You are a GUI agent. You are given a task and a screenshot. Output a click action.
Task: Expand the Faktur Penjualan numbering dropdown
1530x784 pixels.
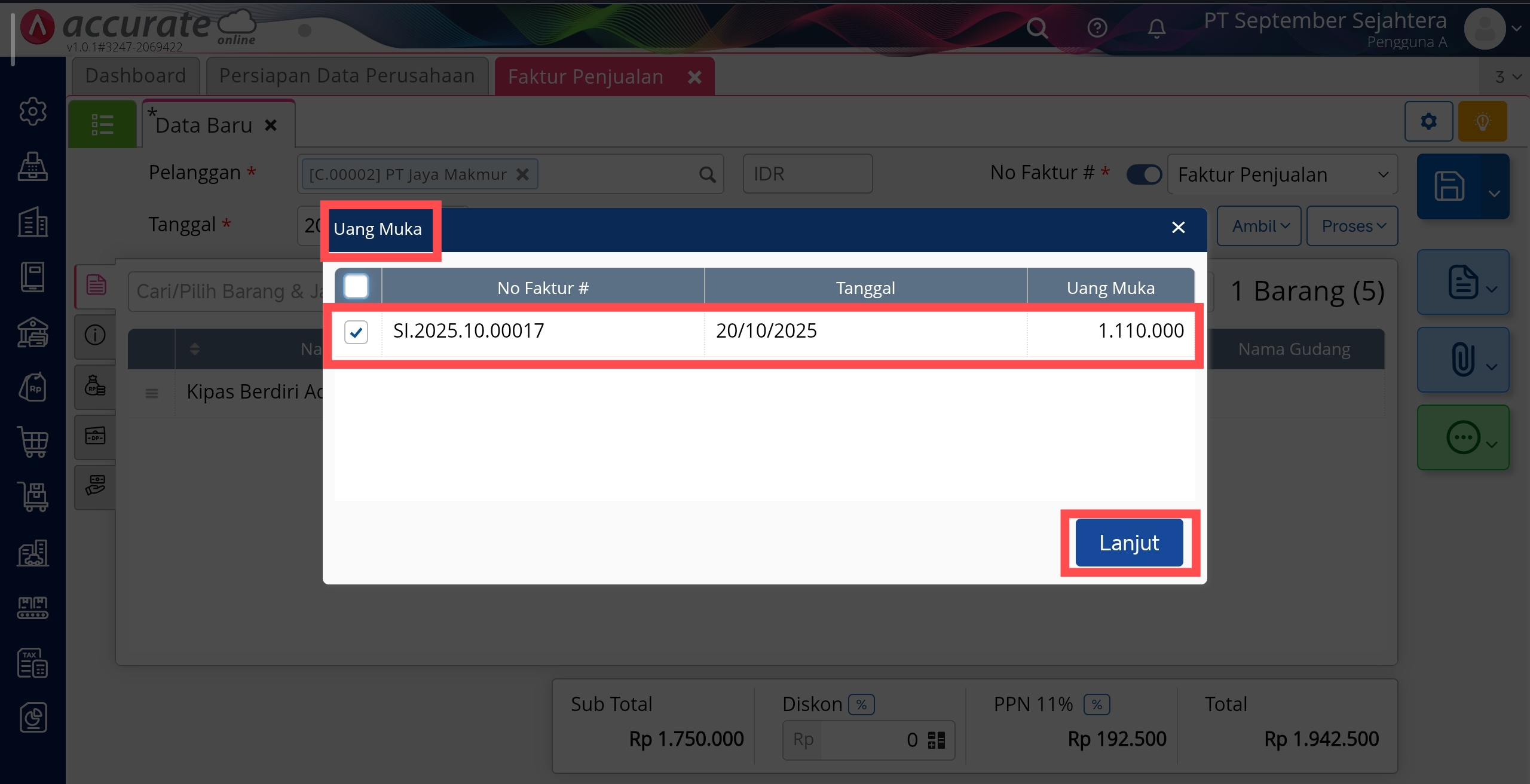[x=1282, y=174]
